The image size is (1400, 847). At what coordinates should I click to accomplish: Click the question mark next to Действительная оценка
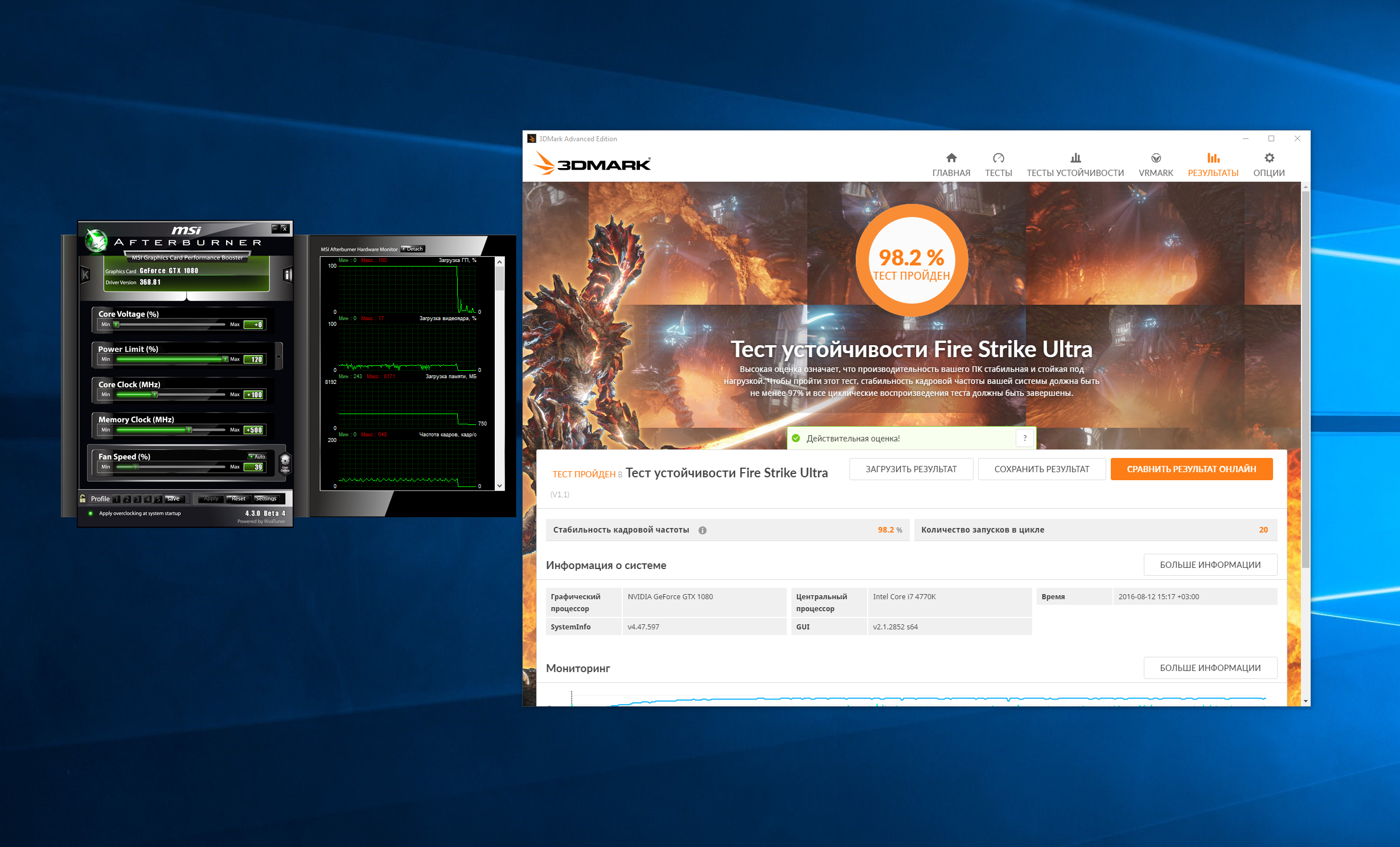[x=1025, y=438]
